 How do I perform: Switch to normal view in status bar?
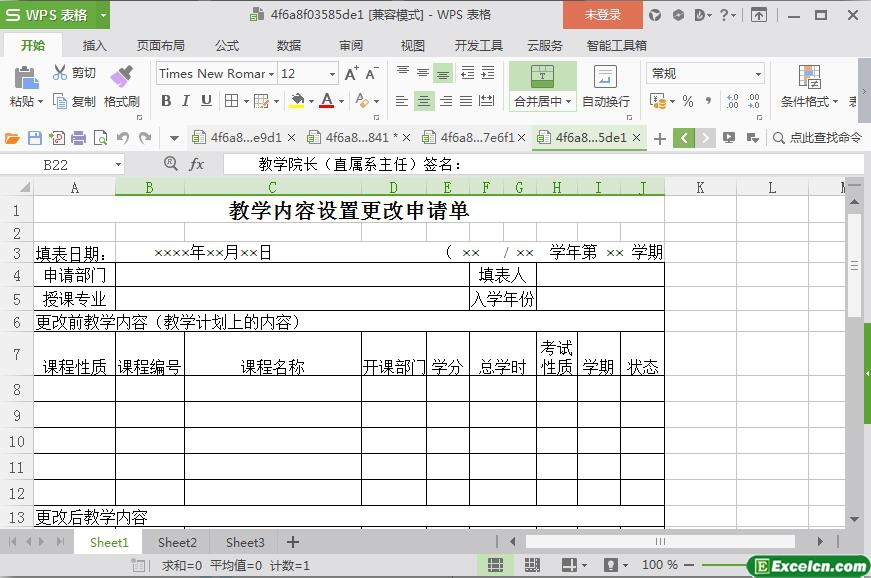click(495, 565)
